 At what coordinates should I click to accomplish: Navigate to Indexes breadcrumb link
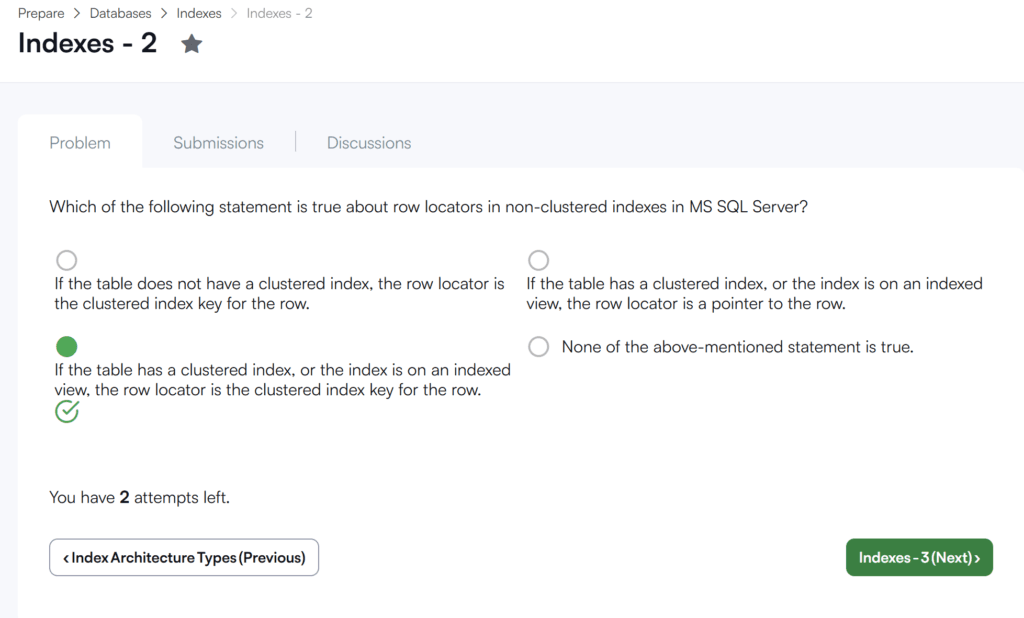coord(199,13)
